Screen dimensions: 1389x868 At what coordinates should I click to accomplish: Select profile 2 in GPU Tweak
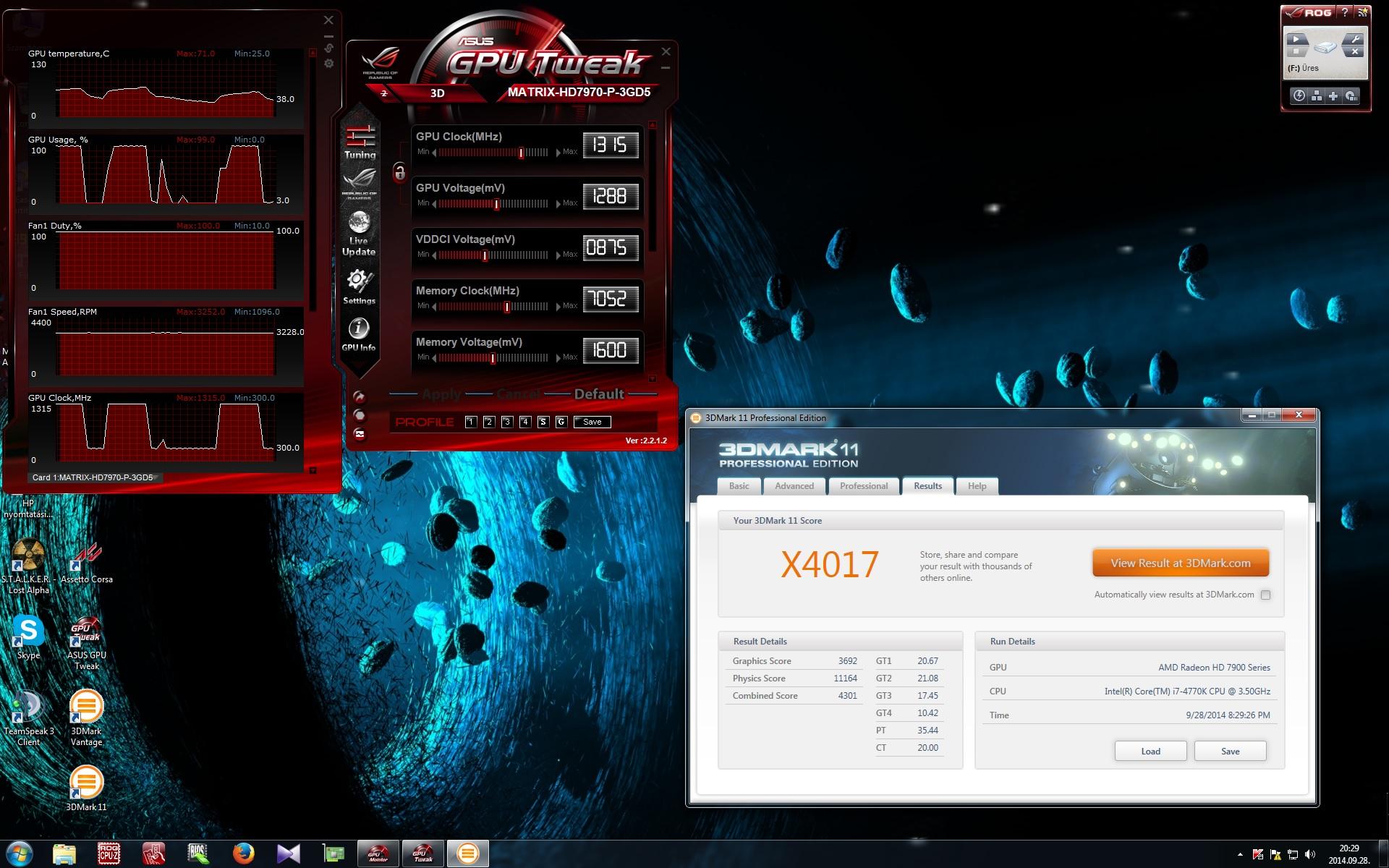tap(489, 422)
